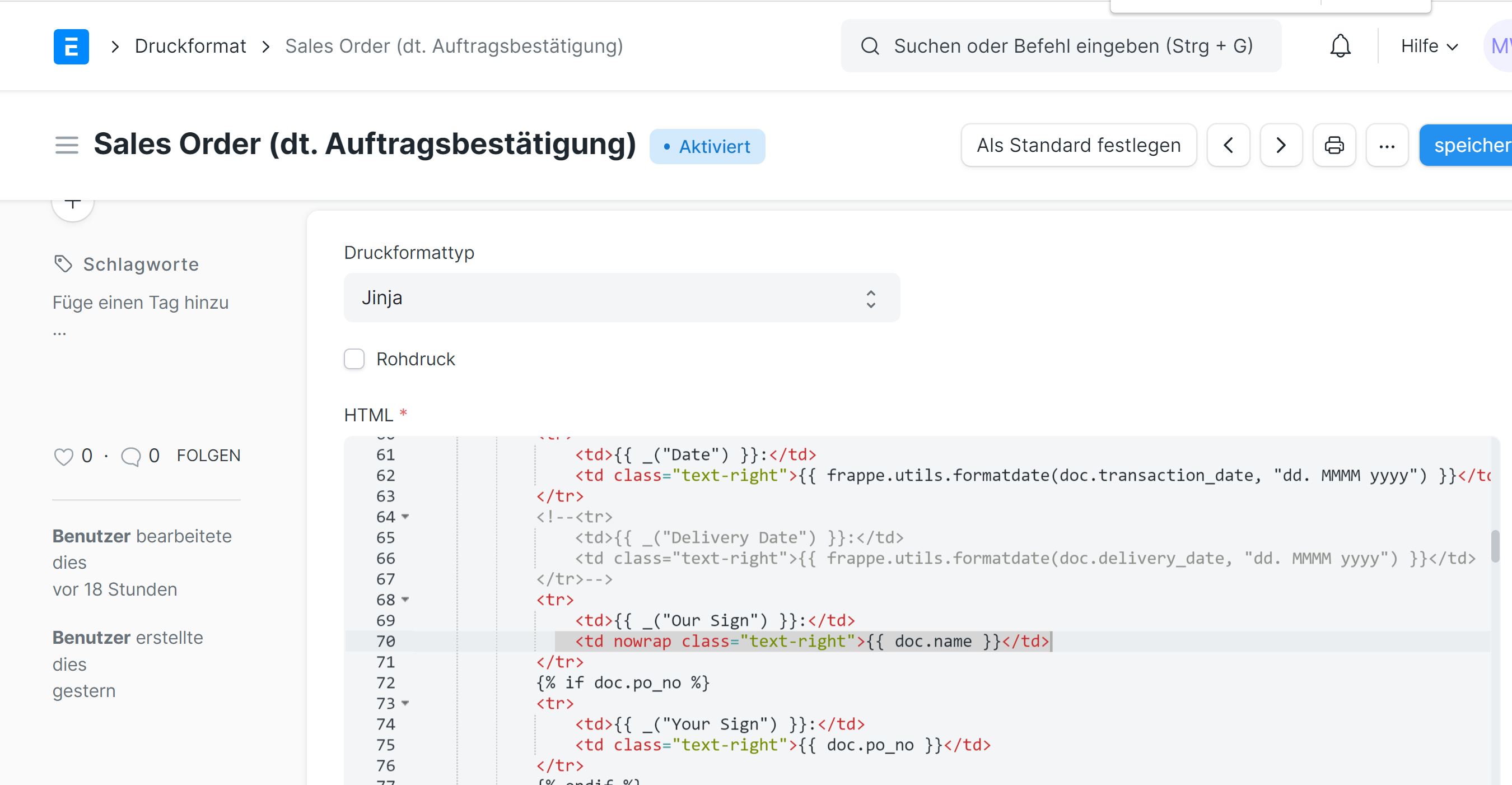This screenshot has width=1512, height=785.
Task: Collapse code fold at line 64
Action: pyautogui.click(x=405, y=517)
